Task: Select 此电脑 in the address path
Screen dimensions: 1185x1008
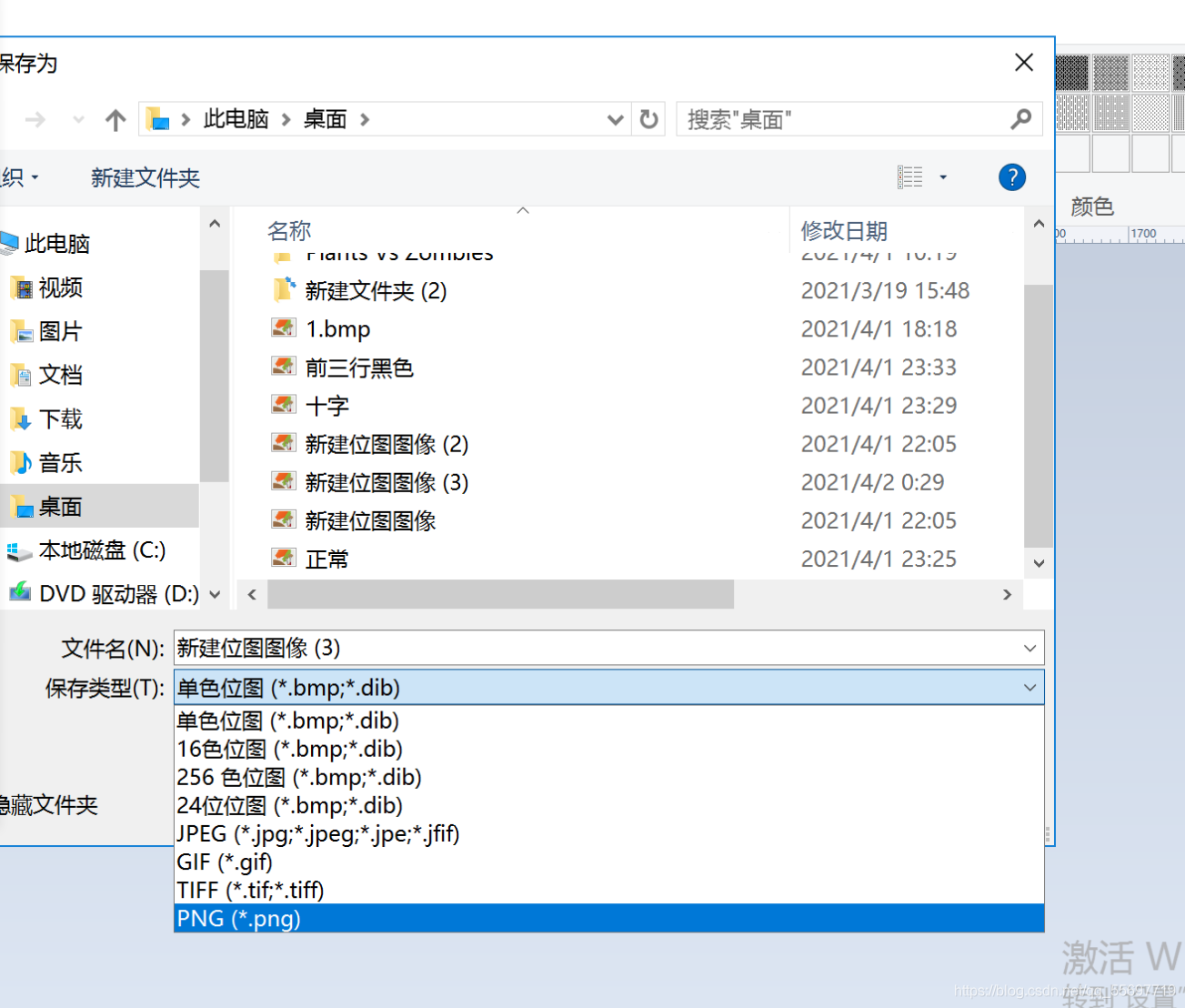Action: pyautogui.click(x=236, y=119)
